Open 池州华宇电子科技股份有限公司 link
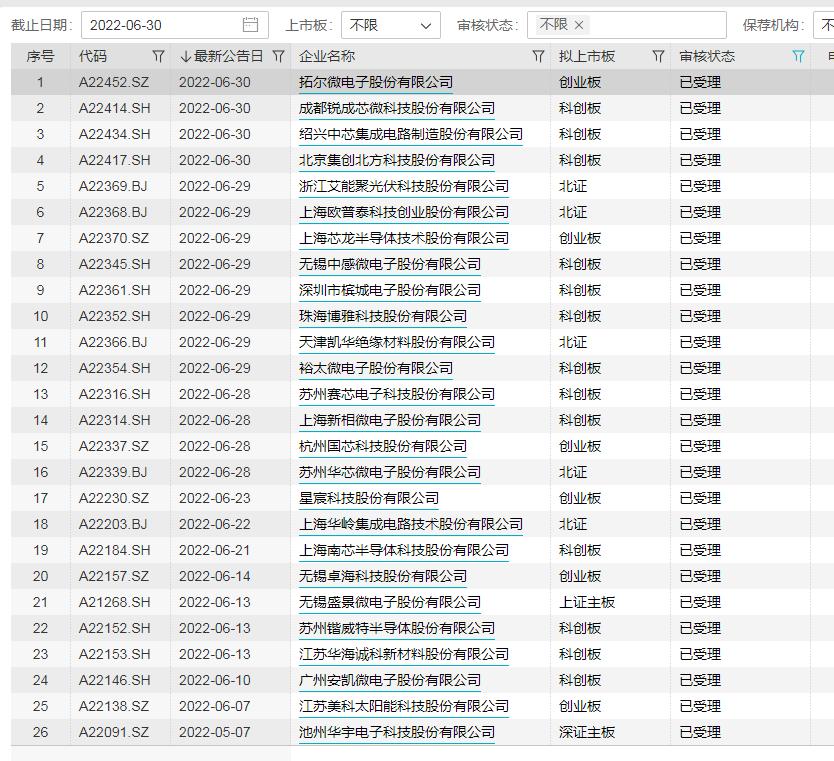Screen dimensions: 834x761 397,733
